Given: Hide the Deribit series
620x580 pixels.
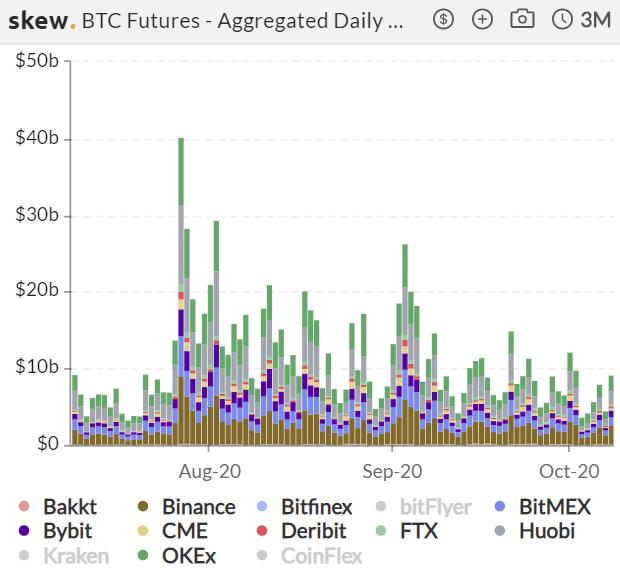Looking at the screenshot, I should click(301, 531).
